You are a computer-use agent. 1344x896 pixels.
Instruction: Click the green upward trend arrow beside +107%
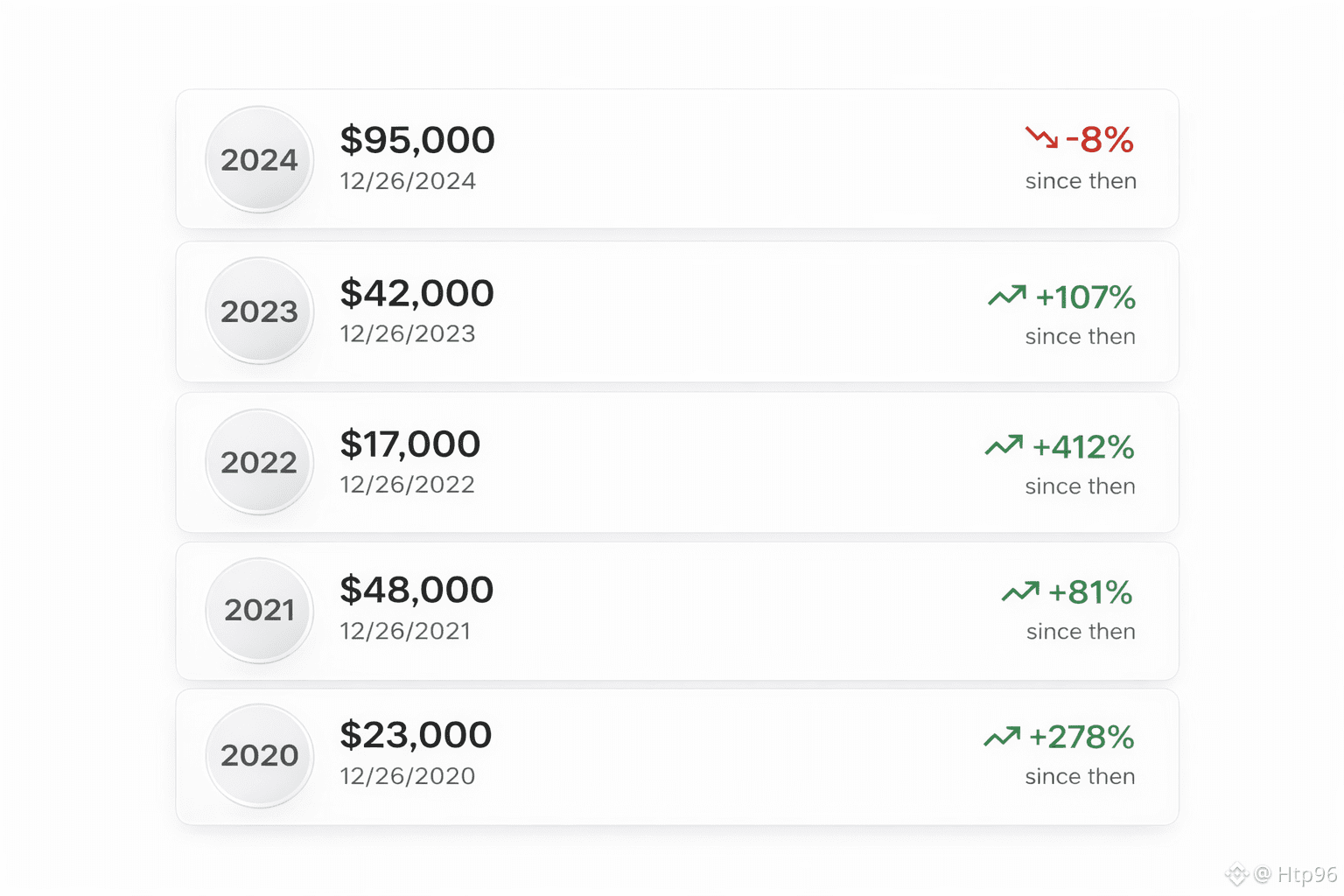pos(1006,295)
